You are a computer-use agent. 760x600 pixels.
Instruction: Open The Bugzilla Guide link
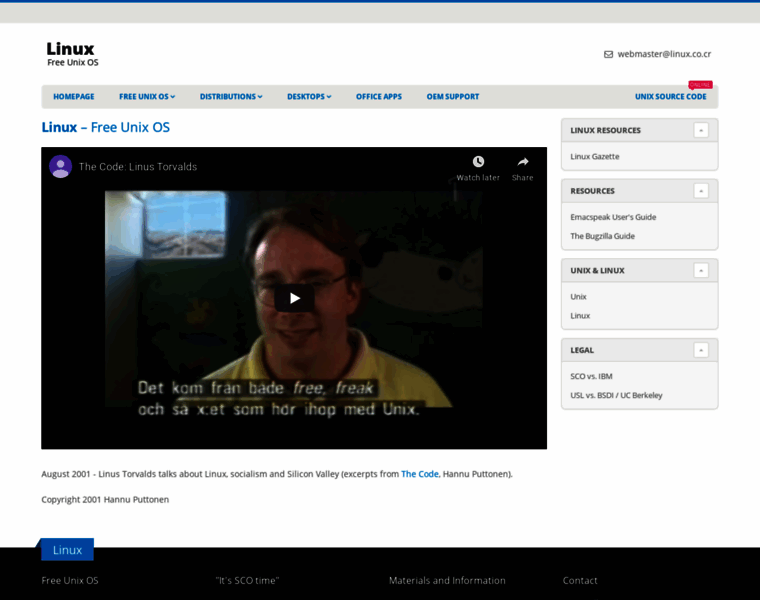[602, 236]
